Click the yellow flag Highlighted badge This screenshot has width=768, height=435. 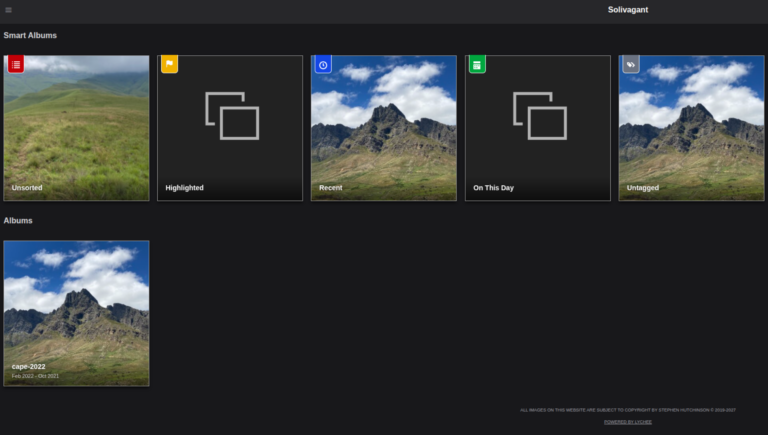[x=169, y=64]
